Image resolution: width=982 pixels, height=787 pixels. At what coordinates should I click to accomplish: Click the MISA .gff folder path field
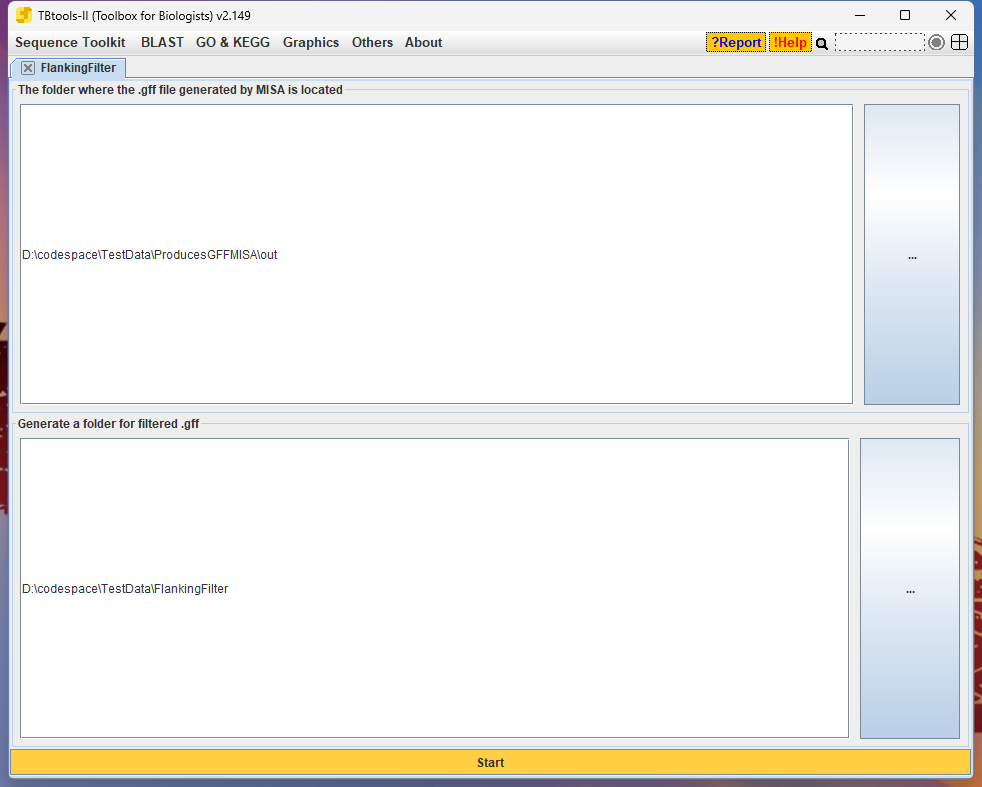pyautogui.click(x=436, y=255)
